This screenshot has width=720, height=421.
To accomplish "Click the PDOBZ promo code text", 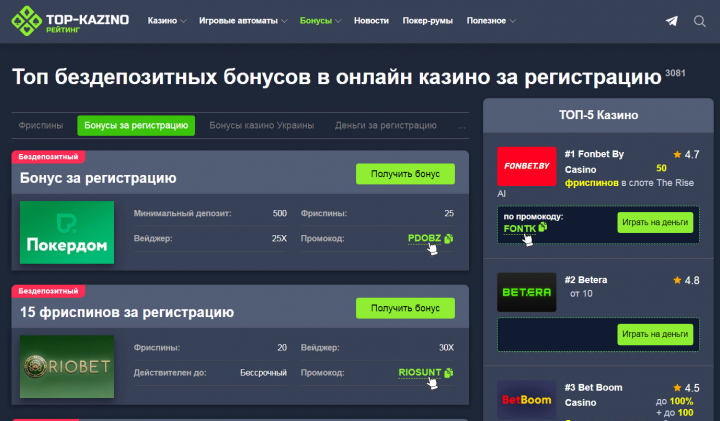I will pos(424,238).
